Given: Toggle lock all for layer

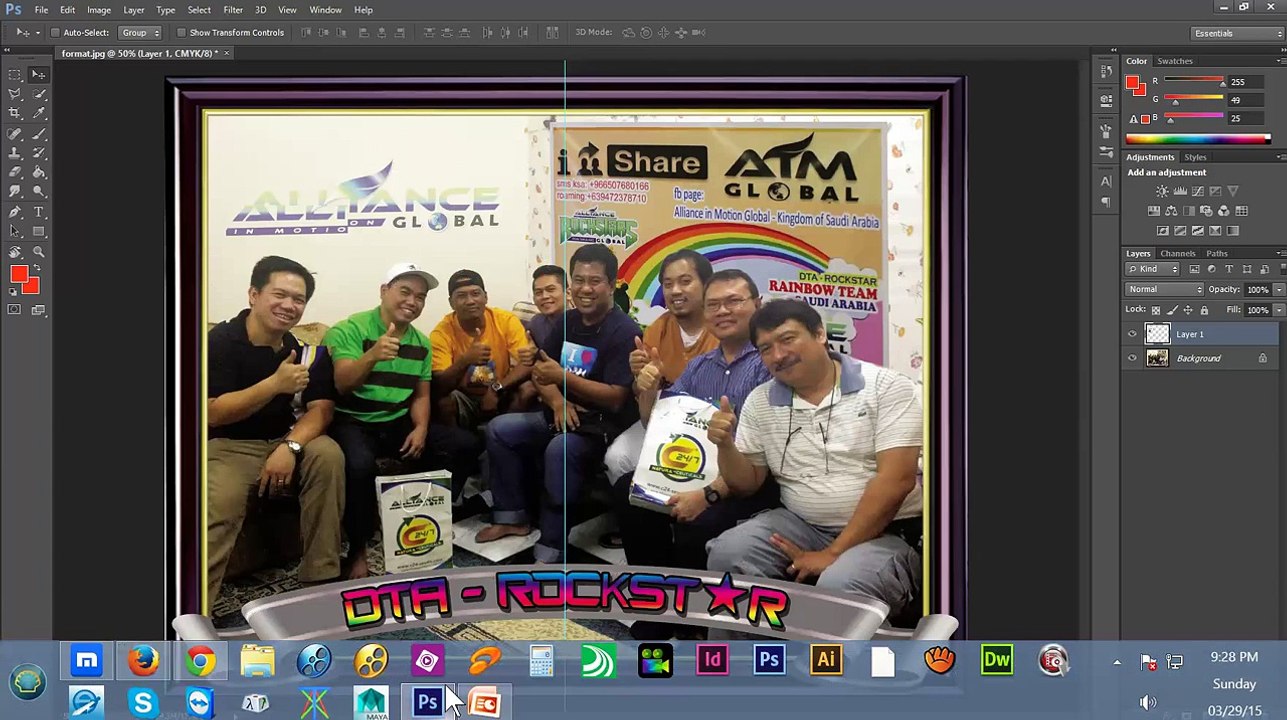Looking at the screenshot, I should 1204,310.
